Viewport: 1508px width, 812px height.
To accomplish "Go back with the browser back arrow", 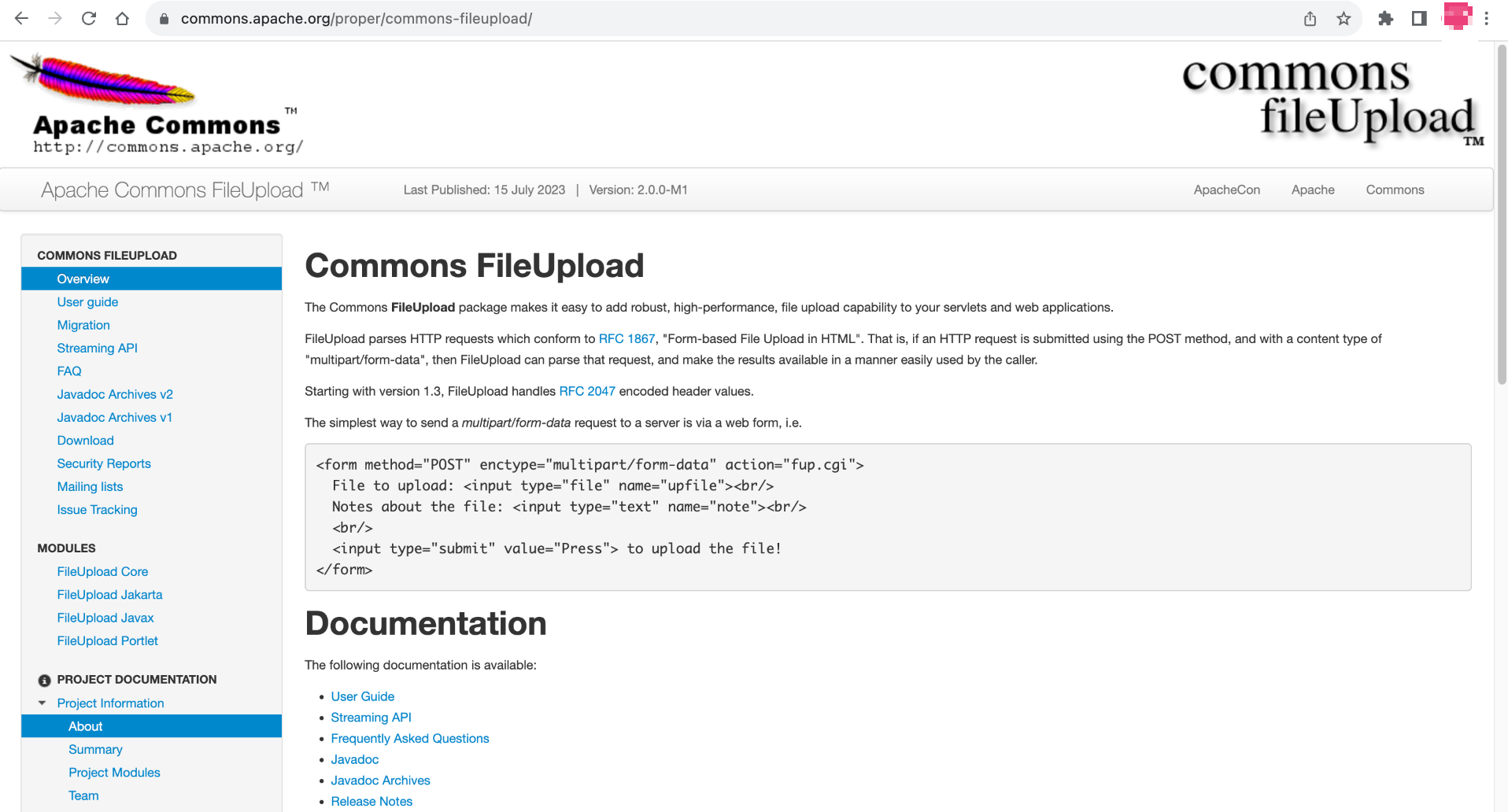I will tap(21, 18).
